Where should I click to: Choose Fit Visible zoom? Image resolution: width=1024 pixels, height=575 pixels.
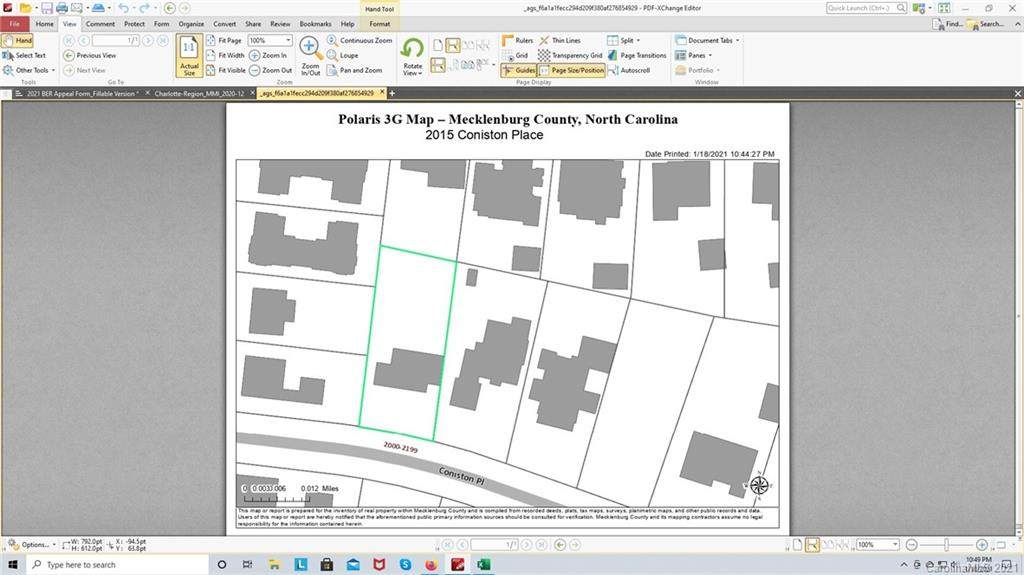[x=226, y=70]
